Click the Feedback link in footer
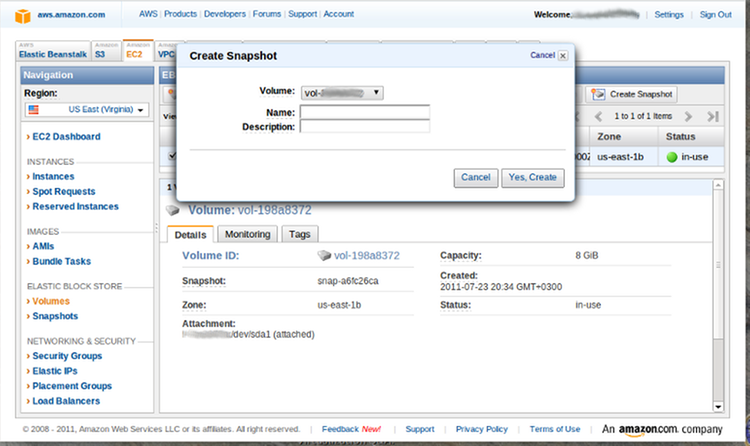The width and height of the screenshot is (750, 446). click(x=340, y=429)
